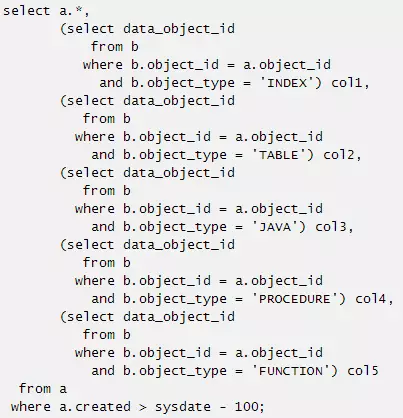
Task: Click the col3 alias
Action: pos(331,227)
